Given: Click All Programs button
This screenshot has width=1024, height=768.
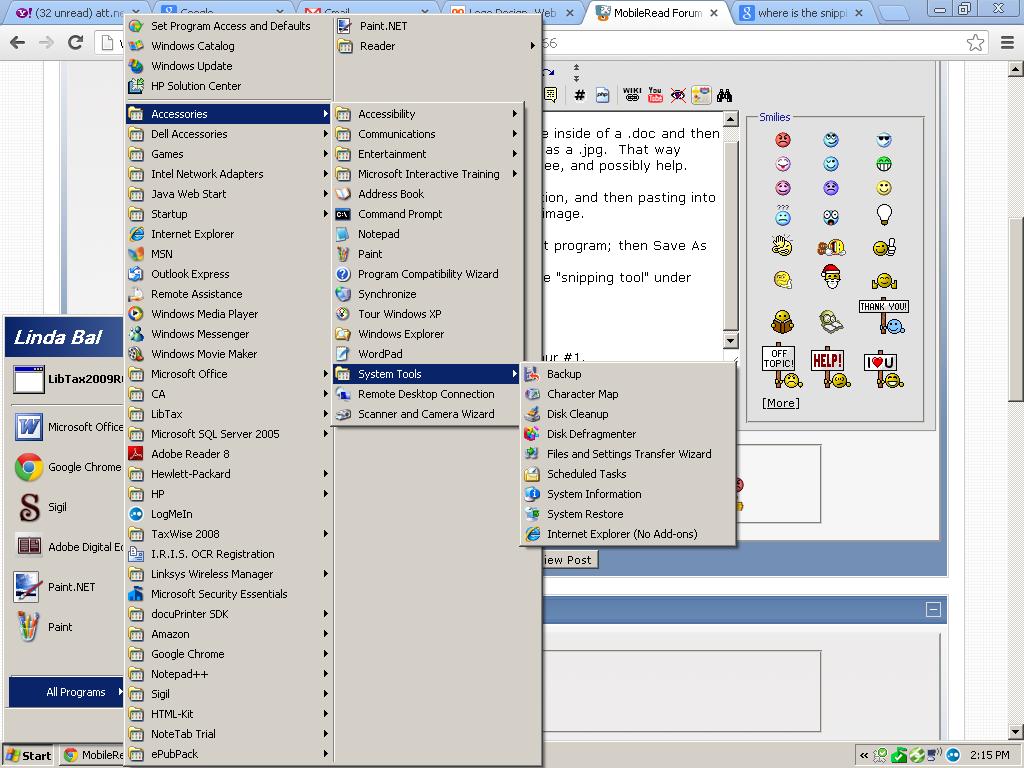Looking at the screenshot, I should pos(66,692).
